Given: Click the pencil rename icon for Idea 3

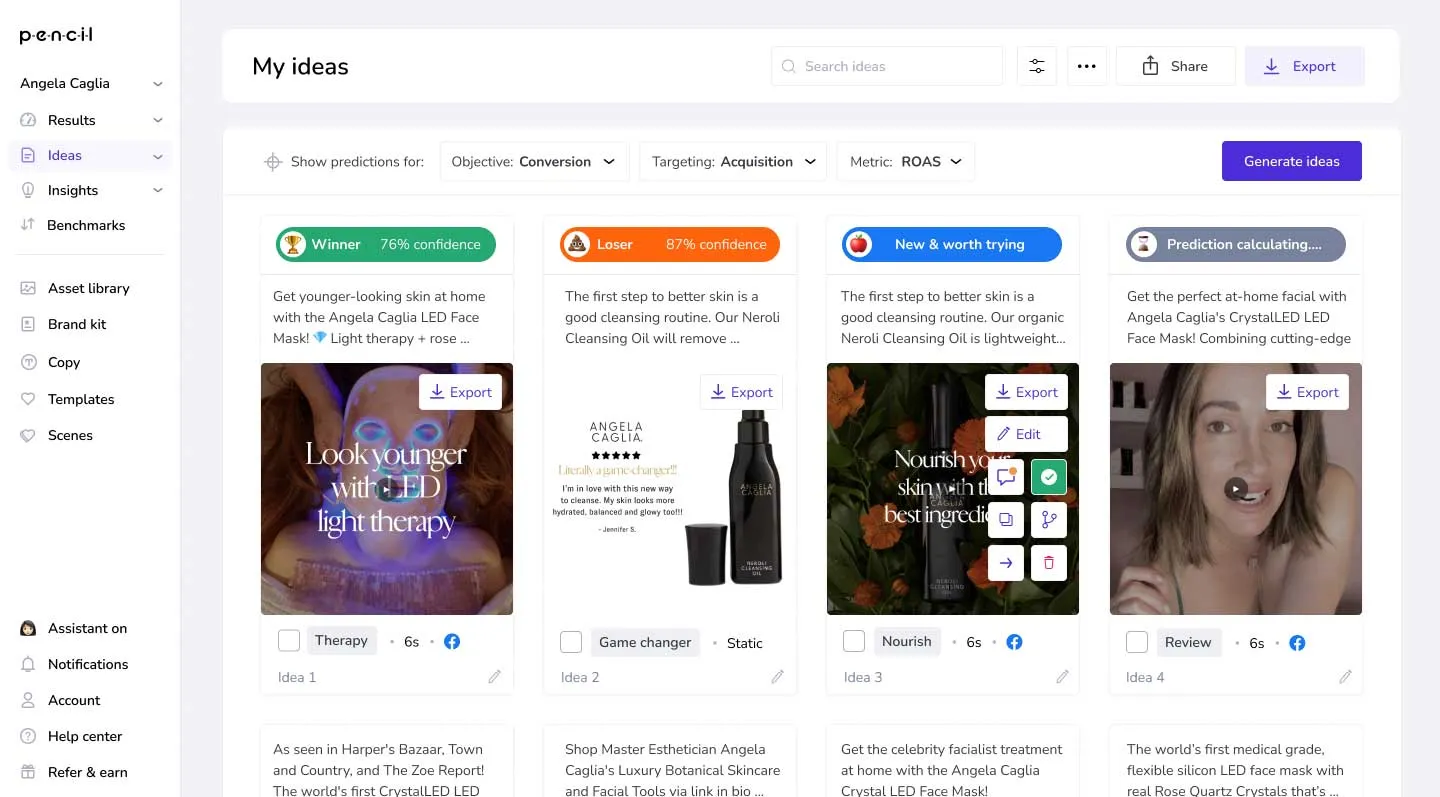Looking at the screenshot, I should pos(1063,677).
